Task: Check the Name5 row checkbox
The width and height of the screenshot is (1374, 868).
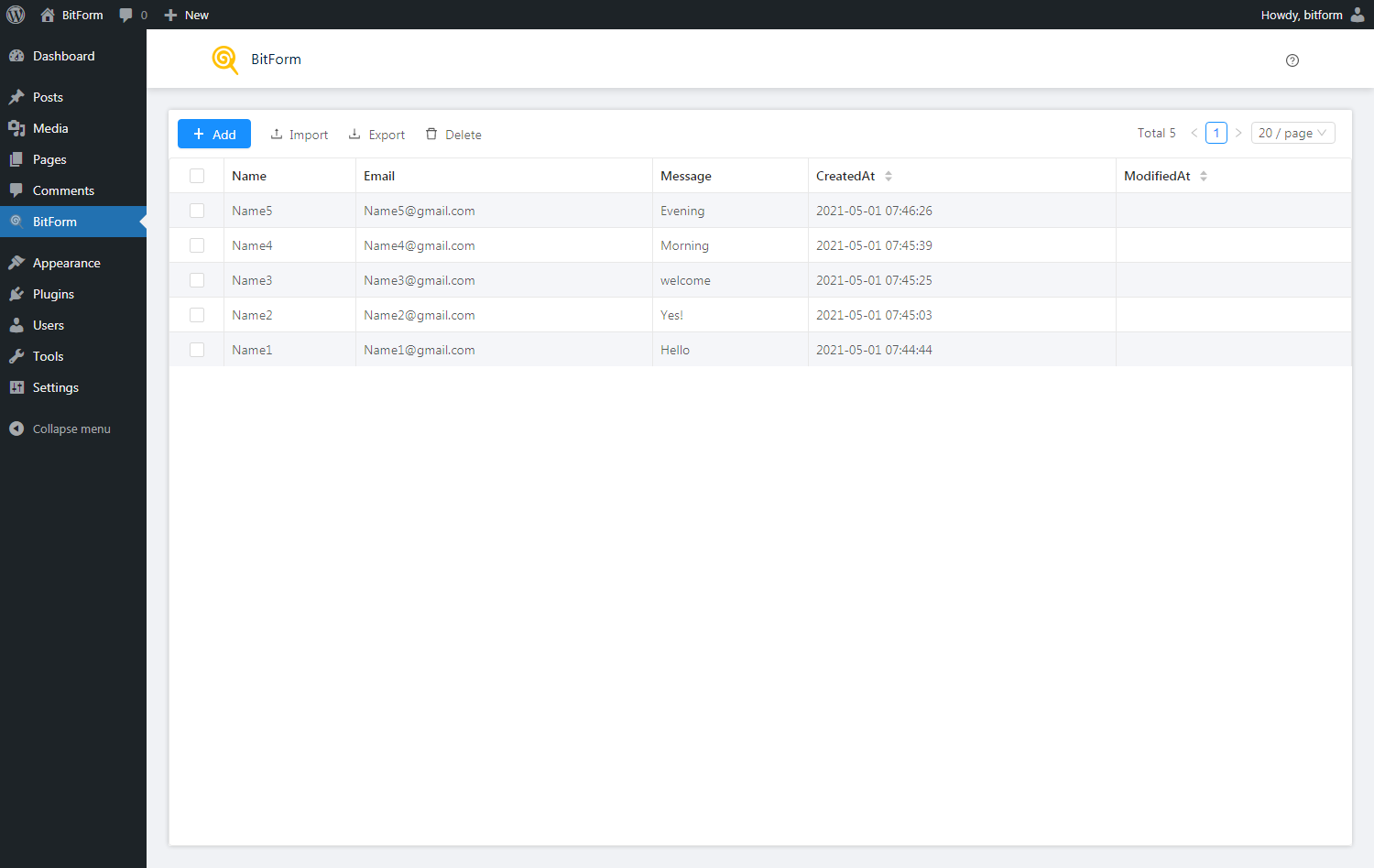Action: coord(197,211)
